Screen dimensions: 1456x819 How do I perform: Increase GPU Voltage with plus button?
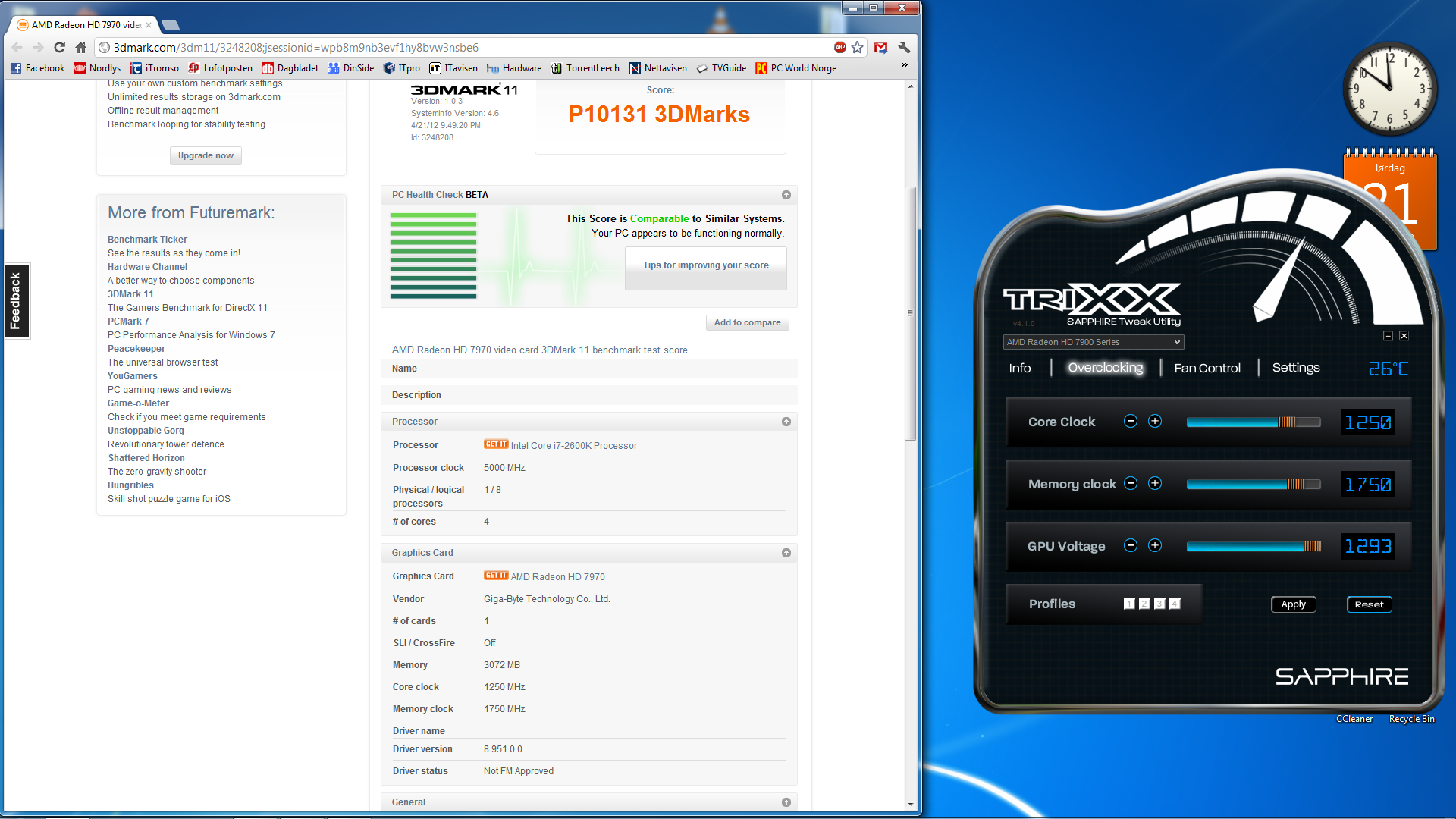(1154, 545)
